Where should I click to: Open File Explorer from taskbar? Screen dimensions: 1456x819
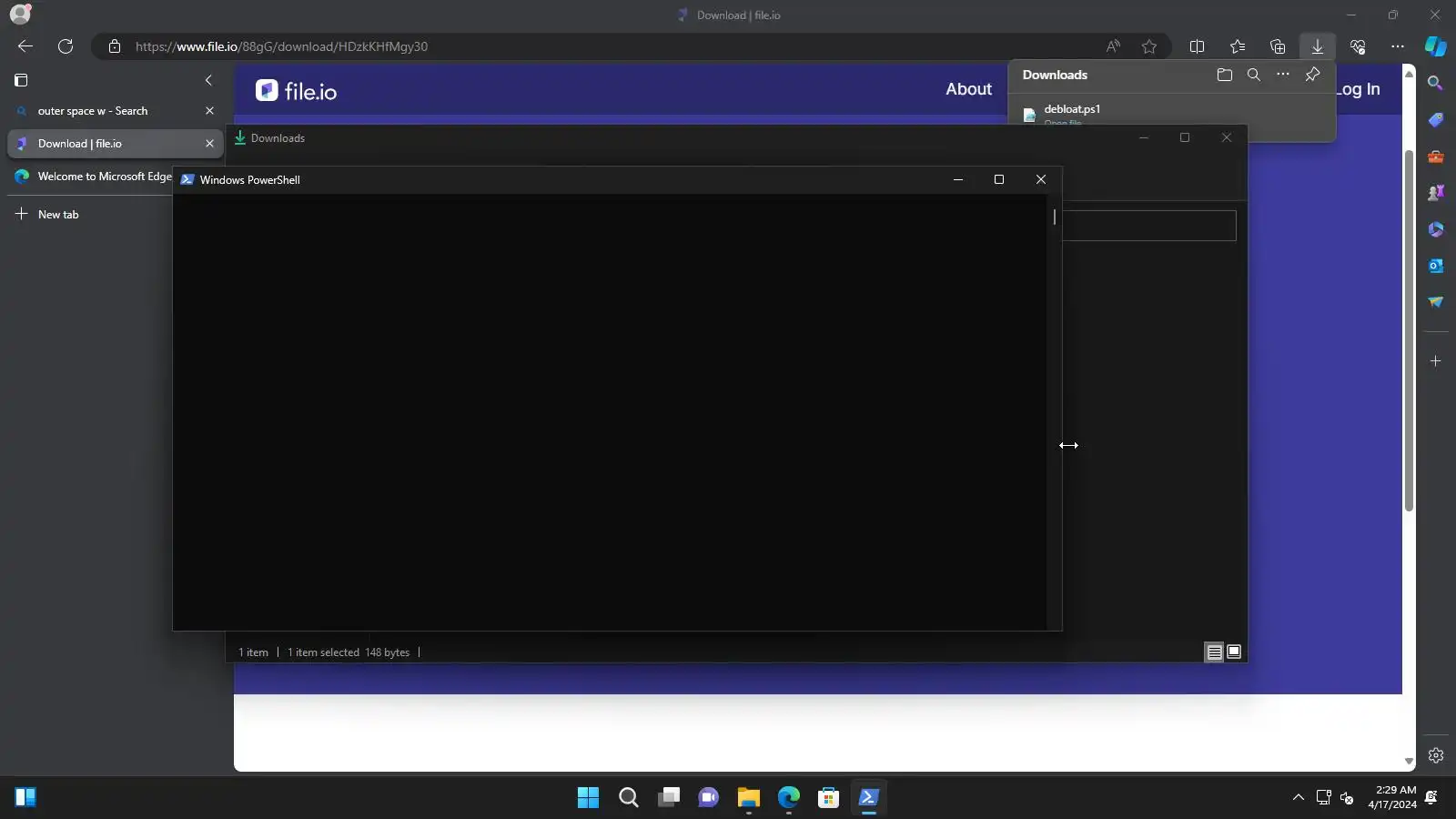pyautogui.click(x=749, y=798)
